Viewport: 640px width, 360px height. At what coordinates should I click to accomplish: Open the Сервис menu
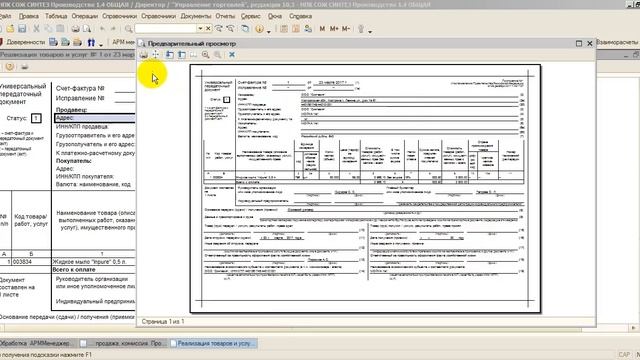pos(251,16)
